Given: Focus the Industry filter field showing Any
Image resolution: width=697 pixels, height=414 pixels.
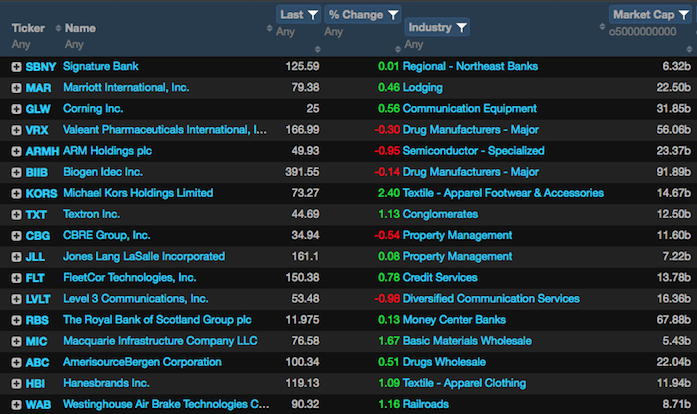Looking at the screenshot, I should [413, 44].
